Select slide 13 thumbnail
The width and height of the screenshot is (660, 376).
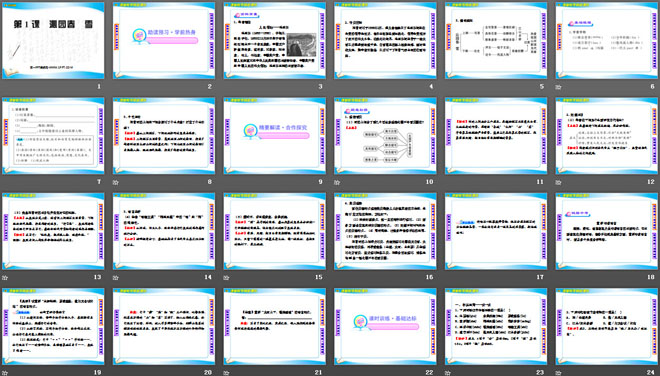coord(53,231)
